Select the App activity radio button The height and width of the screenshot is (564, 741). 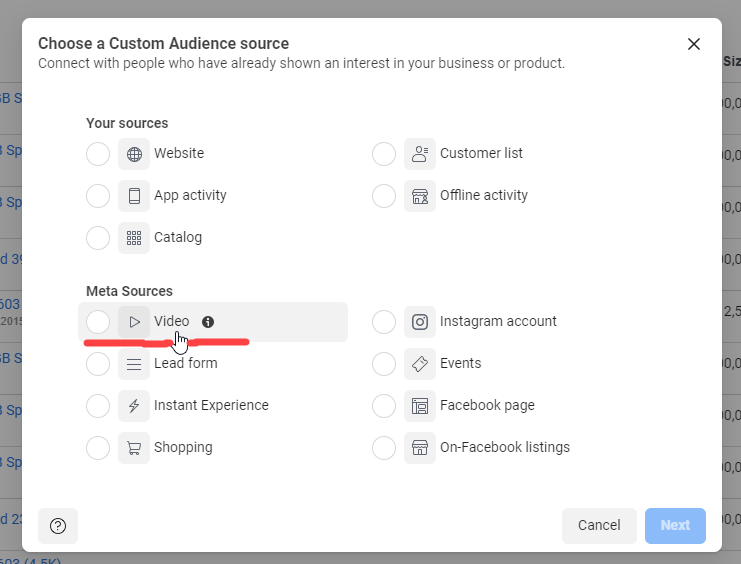(98, 196)
